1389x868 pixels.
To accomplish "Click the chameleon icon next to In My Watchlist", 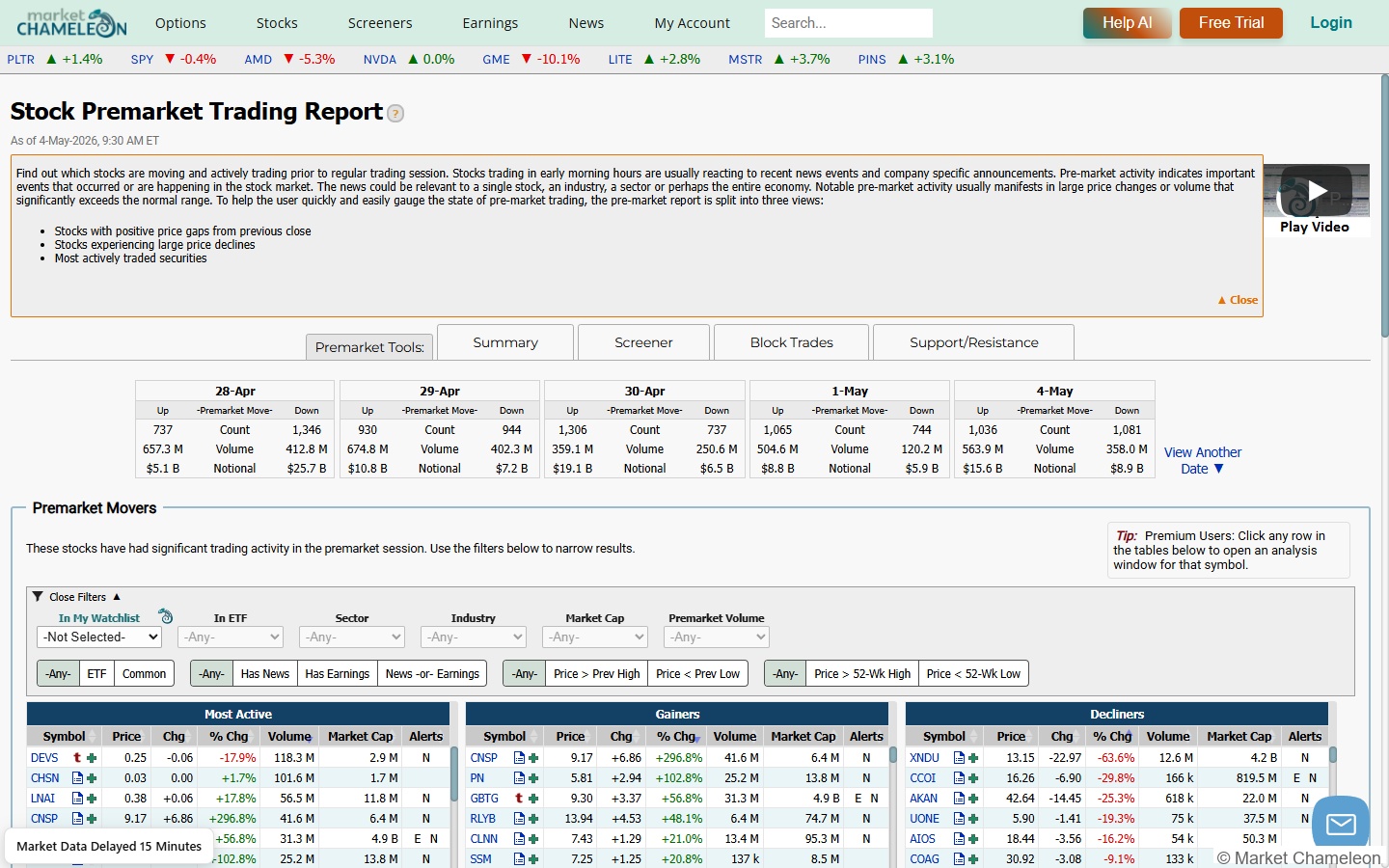I will pyautogui.click(x=165, y=616).
